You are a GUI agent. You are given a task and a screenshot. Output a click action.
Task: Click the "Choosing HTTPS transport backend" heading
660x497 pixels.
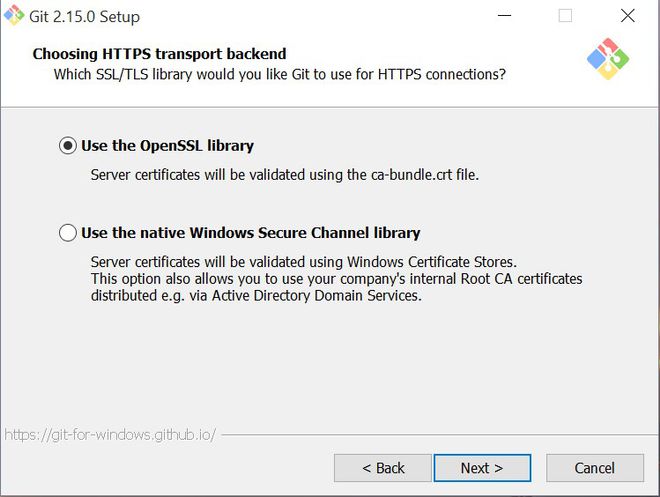(159, 54)
